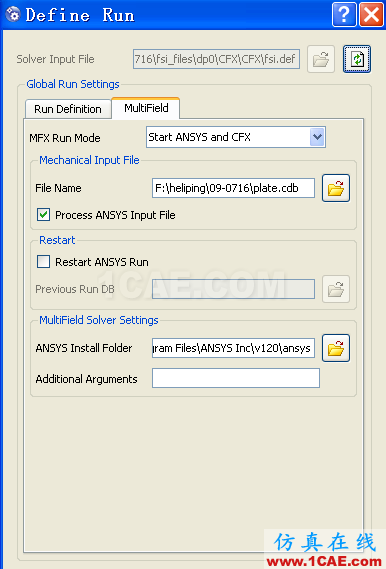The image size is (386, 569).
Task: Click the MFX Run Mode label
Action: coord(65,138)
